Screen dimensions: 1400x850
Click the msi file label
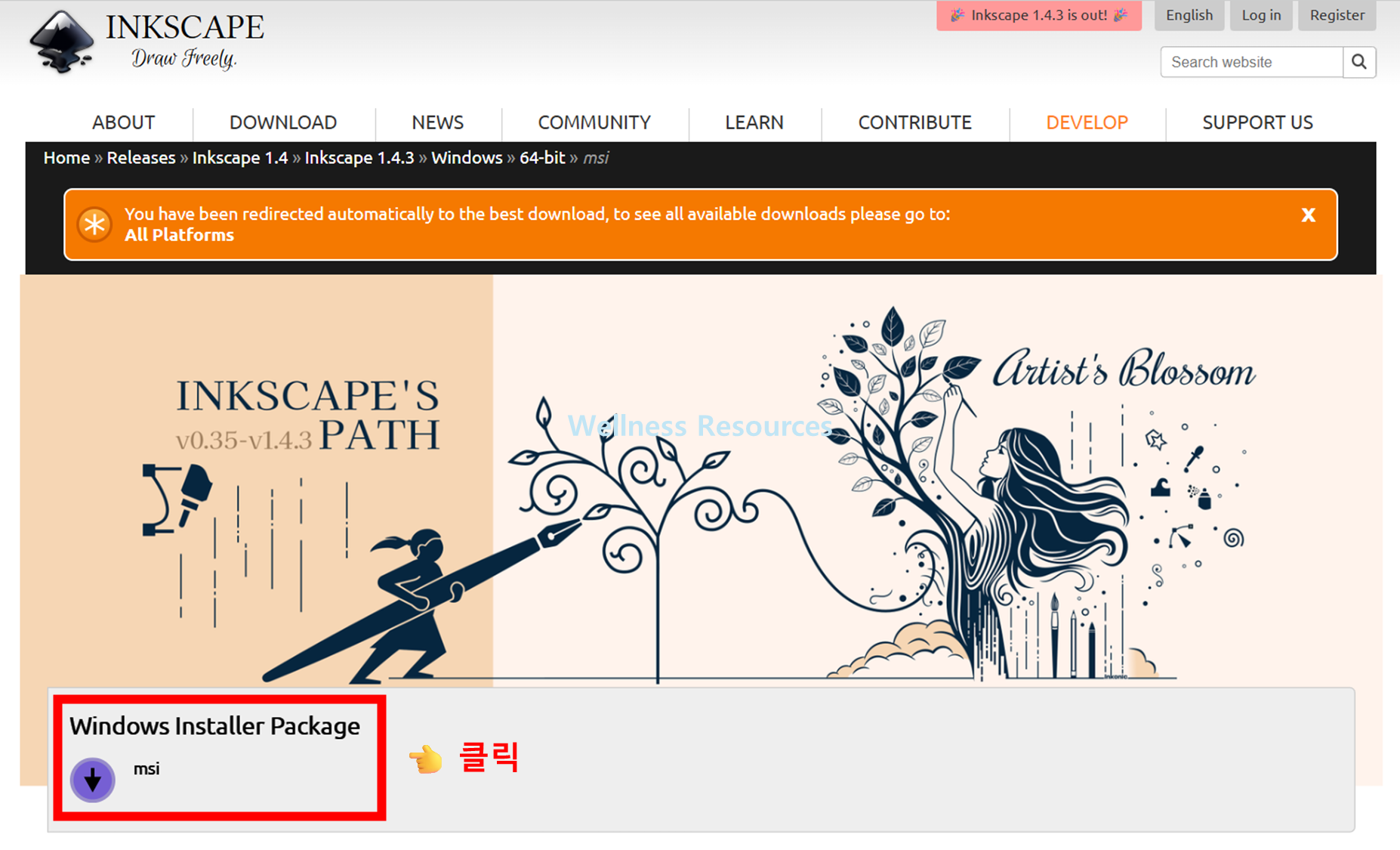pyautogui.click(x=146, y=769)
